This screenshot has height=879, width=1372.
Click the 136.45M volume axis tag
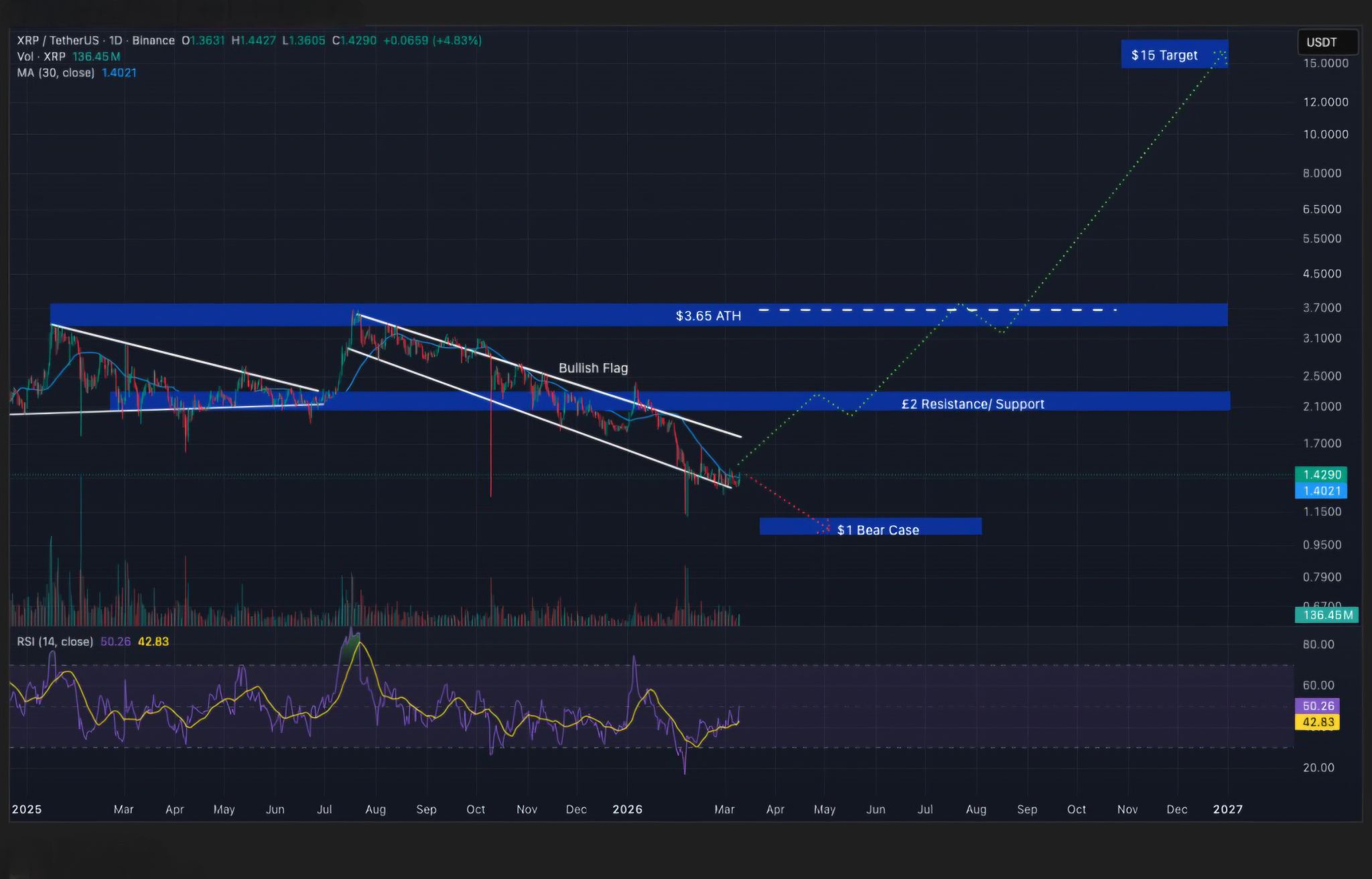[1327, 614]
